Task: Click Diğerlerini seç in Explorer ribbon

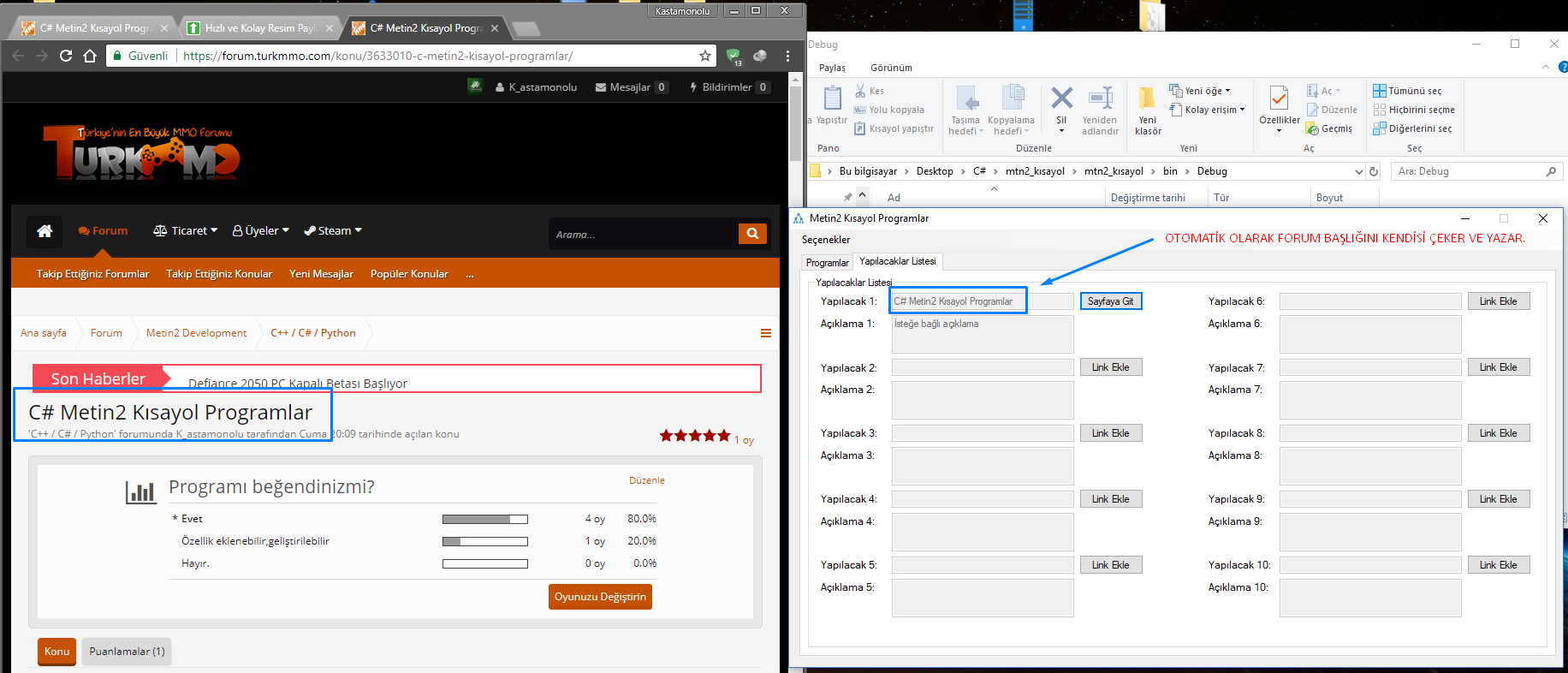Action: click(x=1412, y=128)
